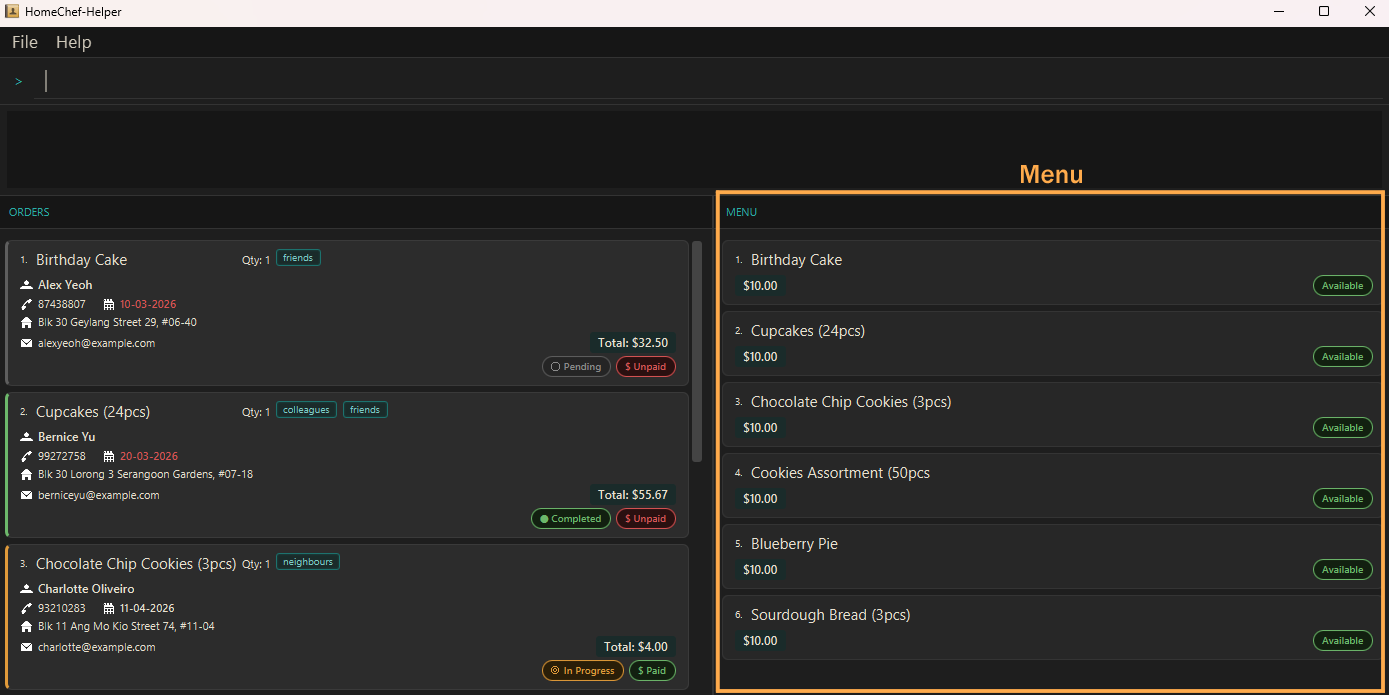1389x695 pixels.
Task: Open the Help menu
Action: pyautogui.click(x=73, y=42)
